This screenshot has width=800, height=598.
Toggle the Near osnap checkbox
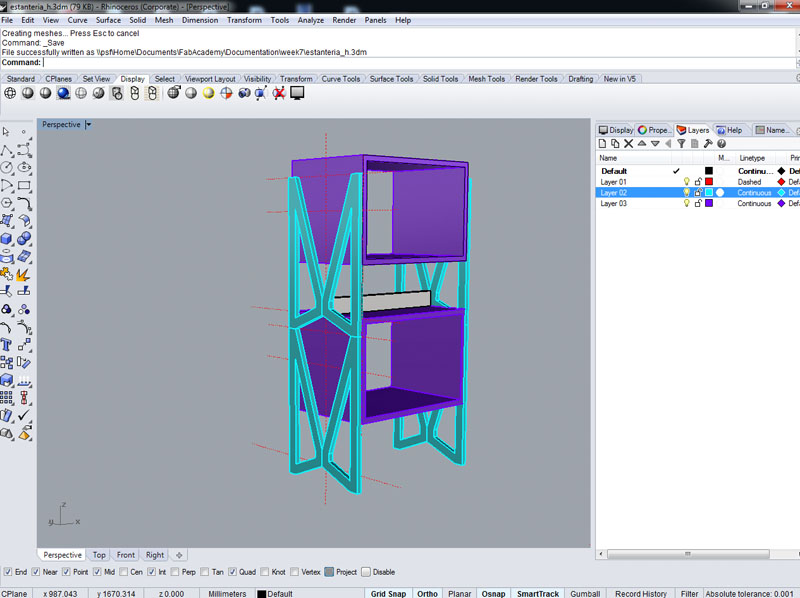[x=36, y=572]
